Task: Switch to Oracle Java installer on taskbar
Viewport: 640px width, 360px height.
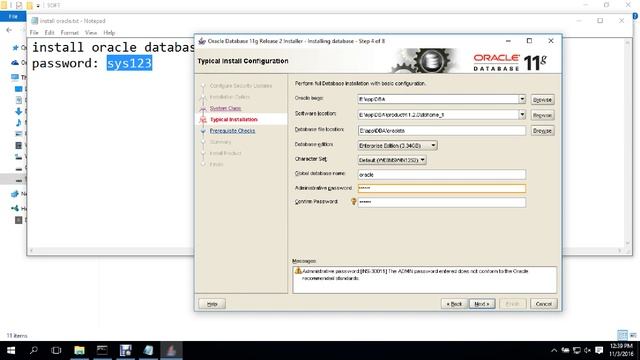Action: tap(171, 350)
